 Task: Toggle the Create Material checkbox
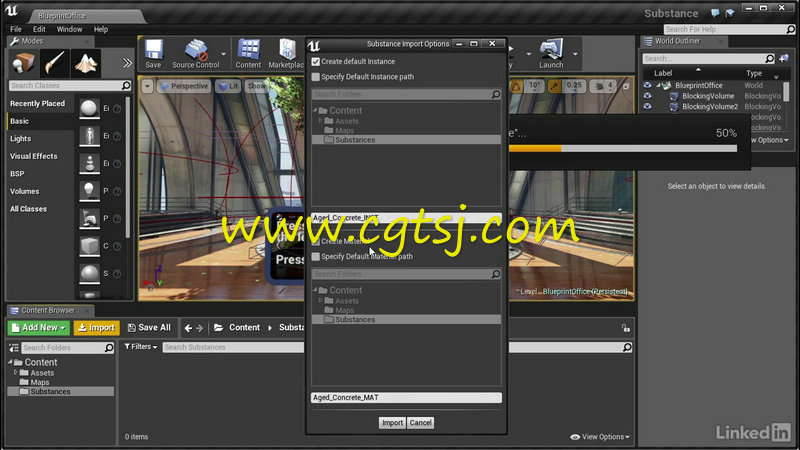pos(316,241)
